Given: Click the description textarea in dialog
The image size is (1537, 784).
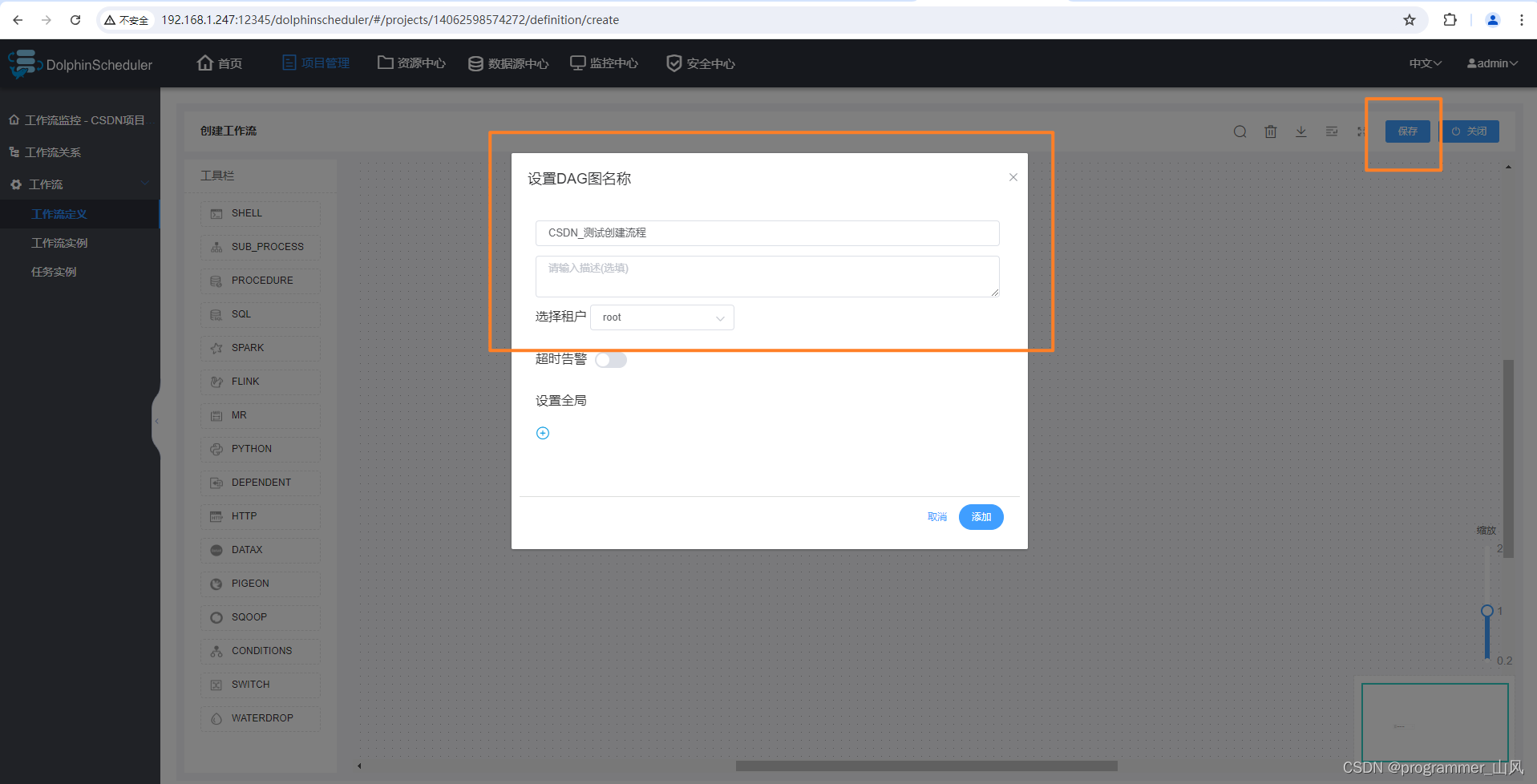Looking at the screenshot, I should tap(767, 277).
